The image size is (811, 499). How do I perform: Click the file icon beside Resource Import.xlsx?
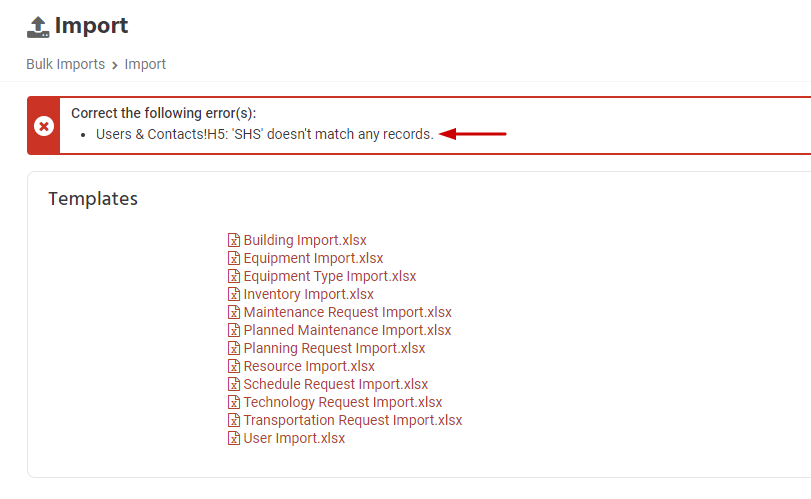click(234, 366)
